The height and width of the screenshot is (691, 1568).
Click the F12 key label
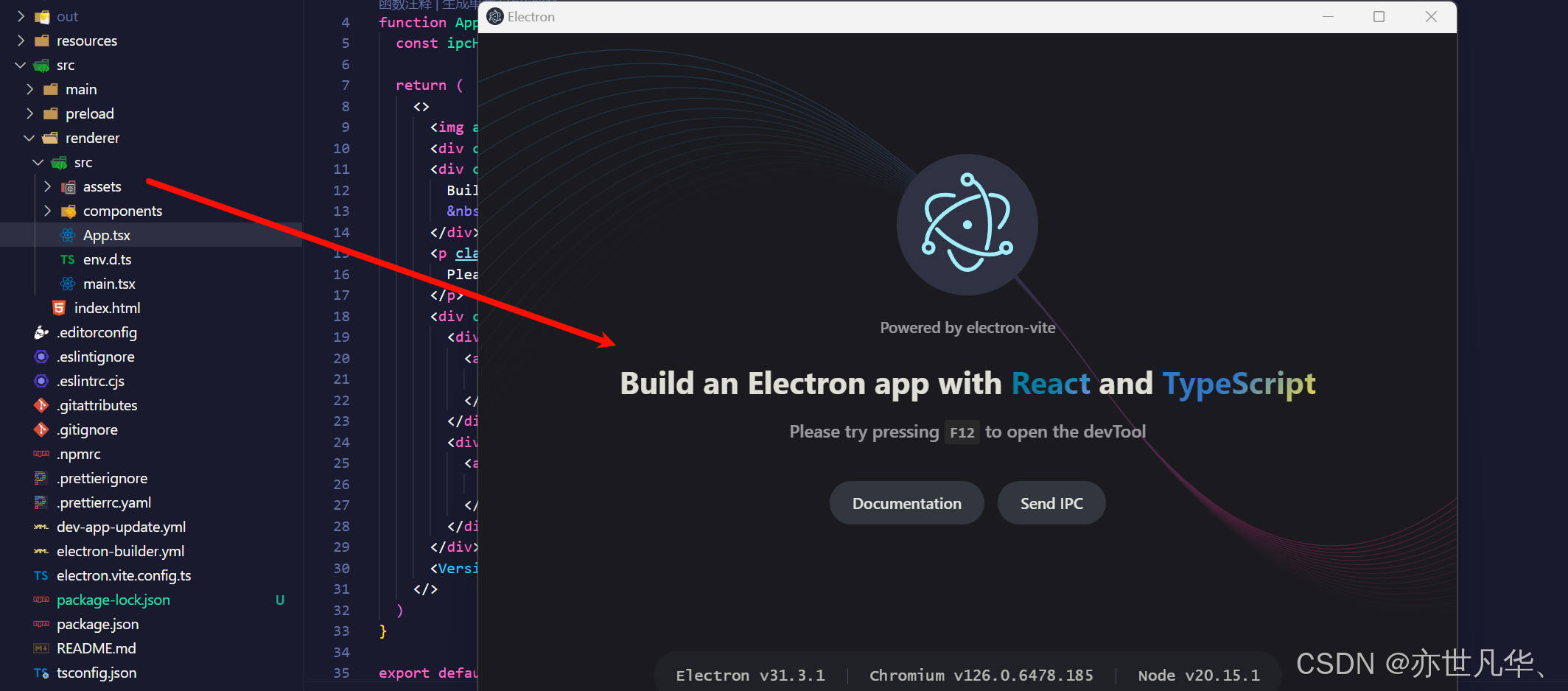[x=962, y=432]
